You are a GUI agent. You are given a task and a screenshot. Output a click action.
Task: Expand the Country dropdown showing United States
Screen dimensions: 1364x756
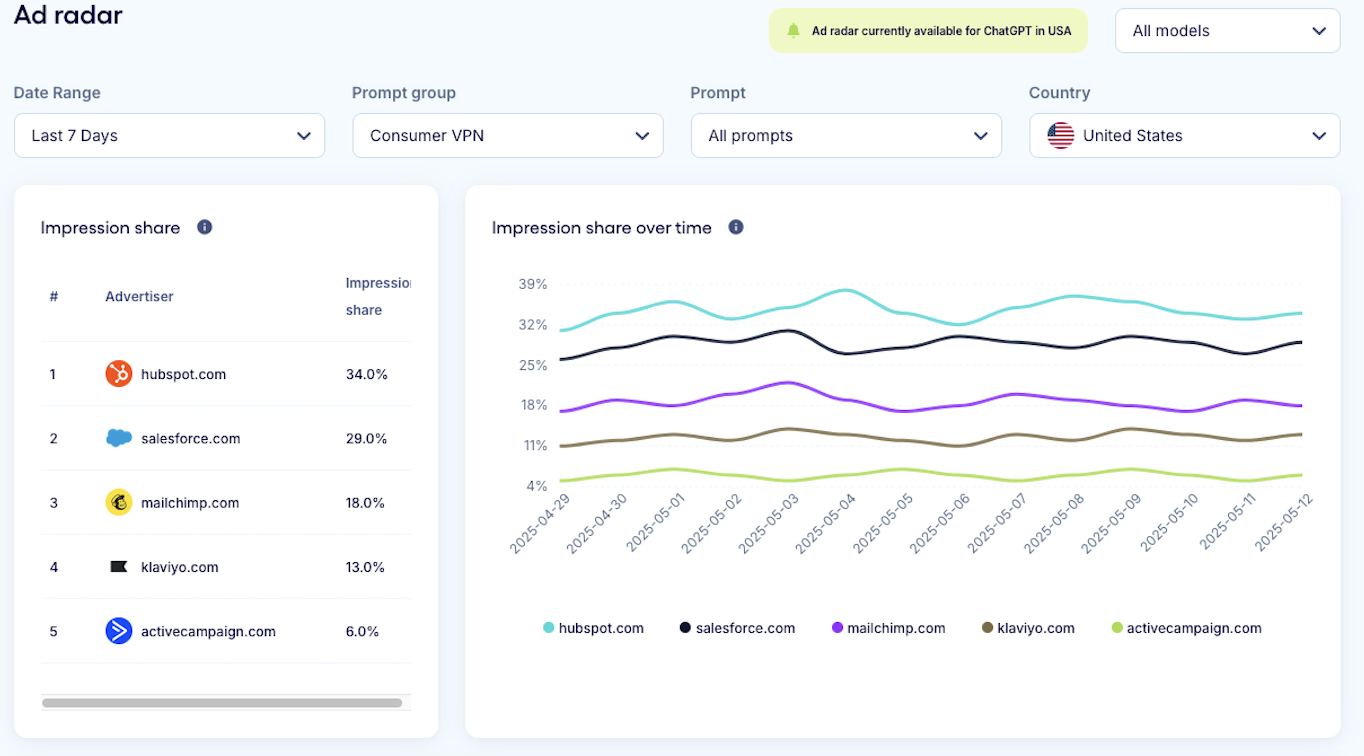tap(1185, 136)
